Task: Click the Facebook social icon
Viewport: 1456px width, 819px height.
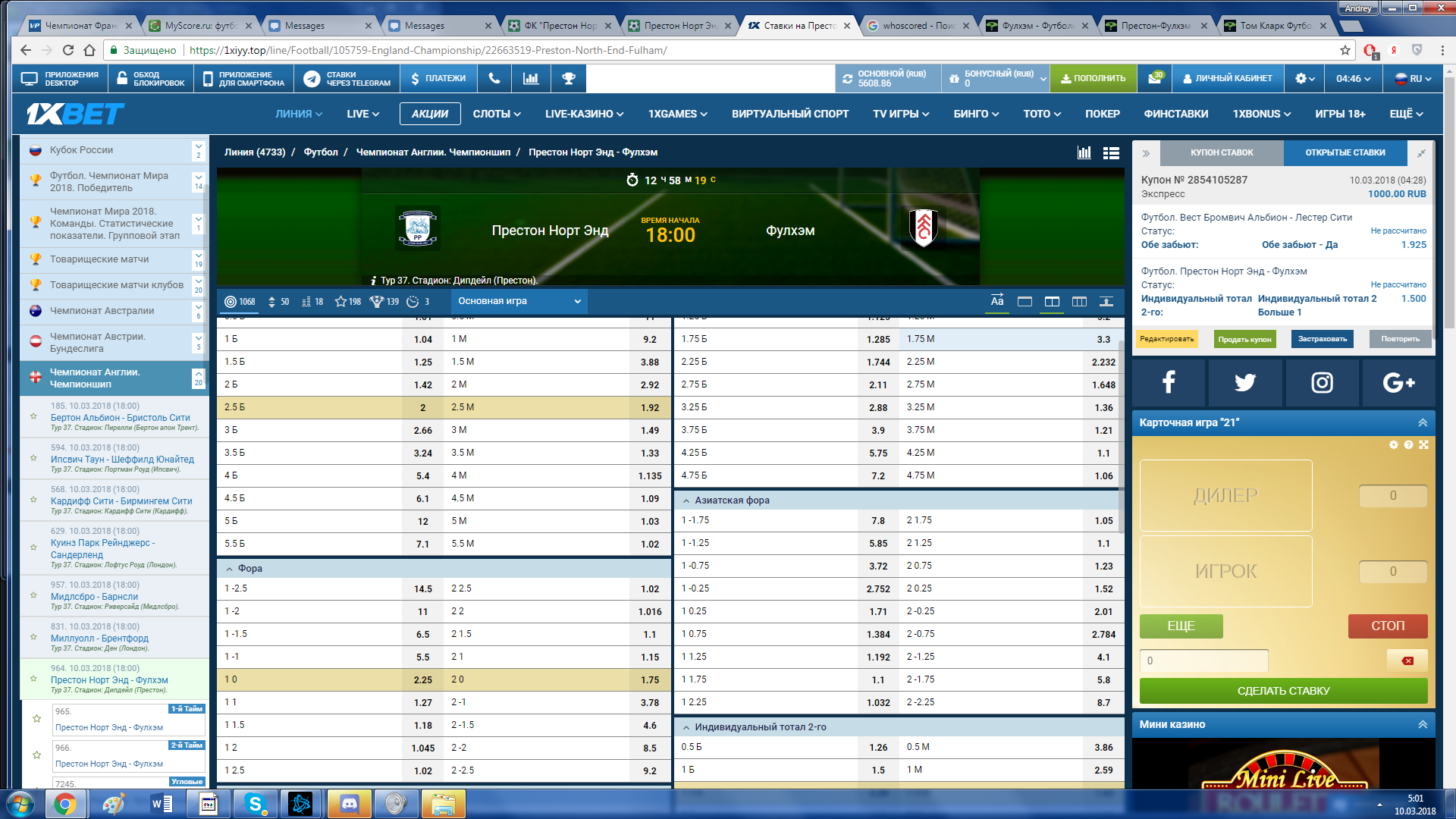Action: (x=1169, y=382)
